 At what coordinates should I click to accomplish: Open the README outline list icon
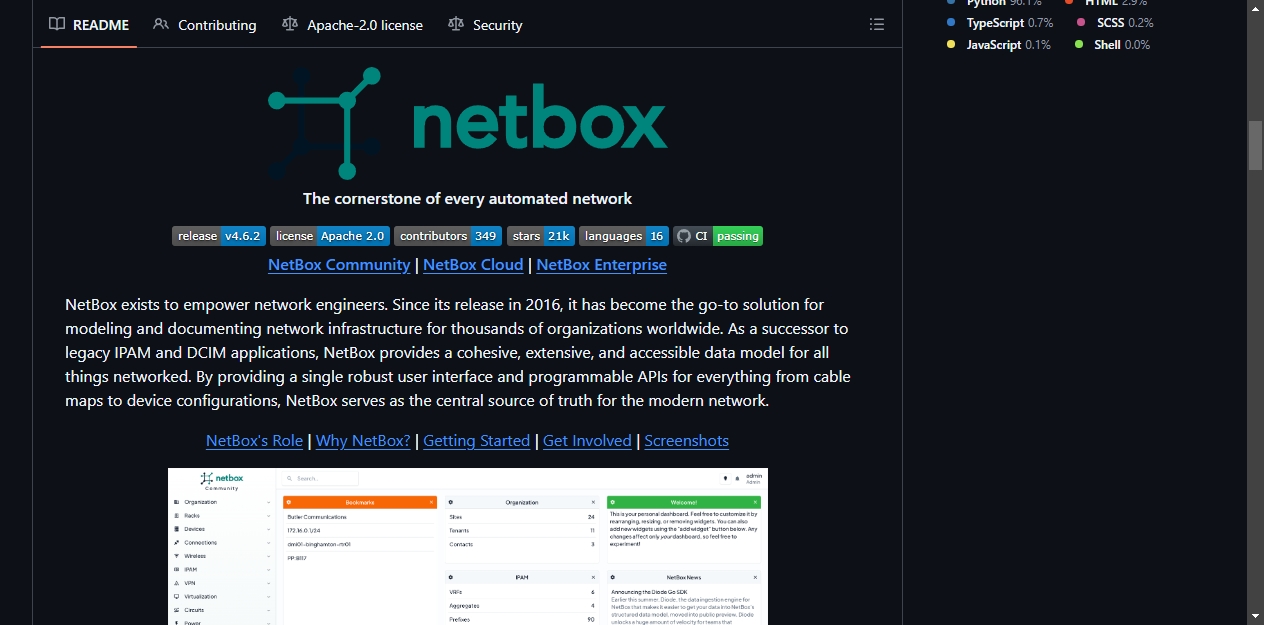click(877, 24)
